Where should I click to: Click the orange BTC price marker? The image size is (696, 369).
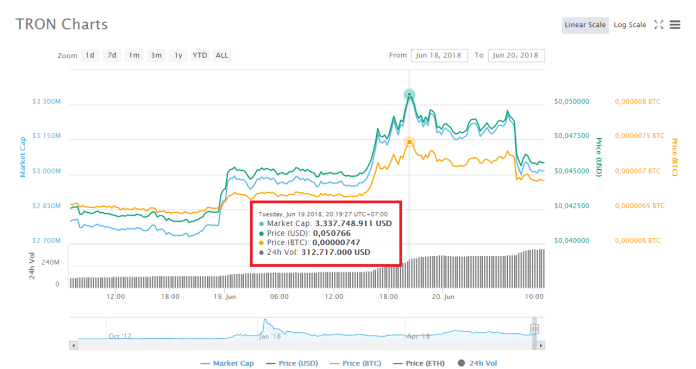(x=409, y=142)
